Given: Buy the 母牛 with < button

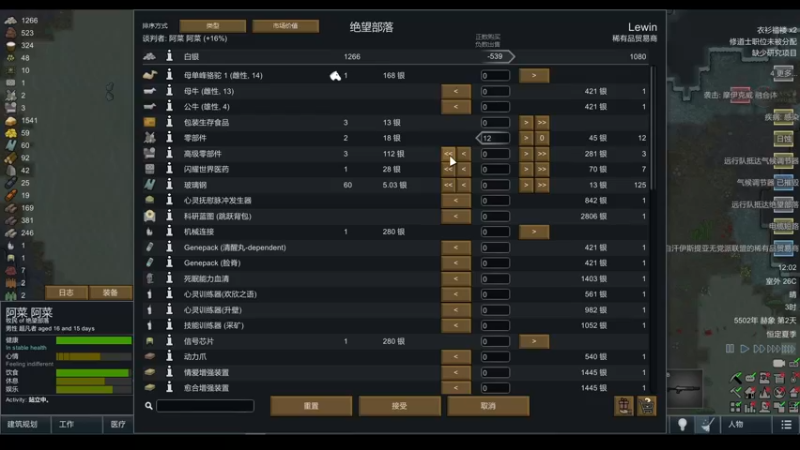Looking at the screenshot, I should click(456, 91).
